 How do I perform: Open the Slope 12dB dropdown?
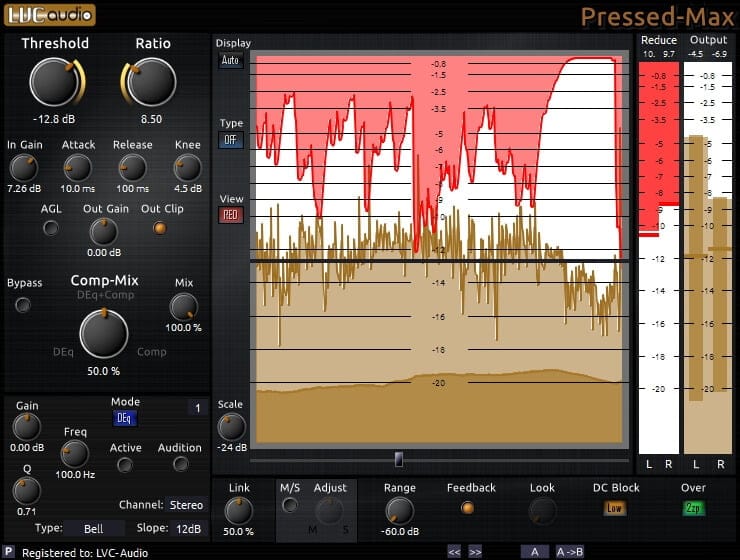189,529
